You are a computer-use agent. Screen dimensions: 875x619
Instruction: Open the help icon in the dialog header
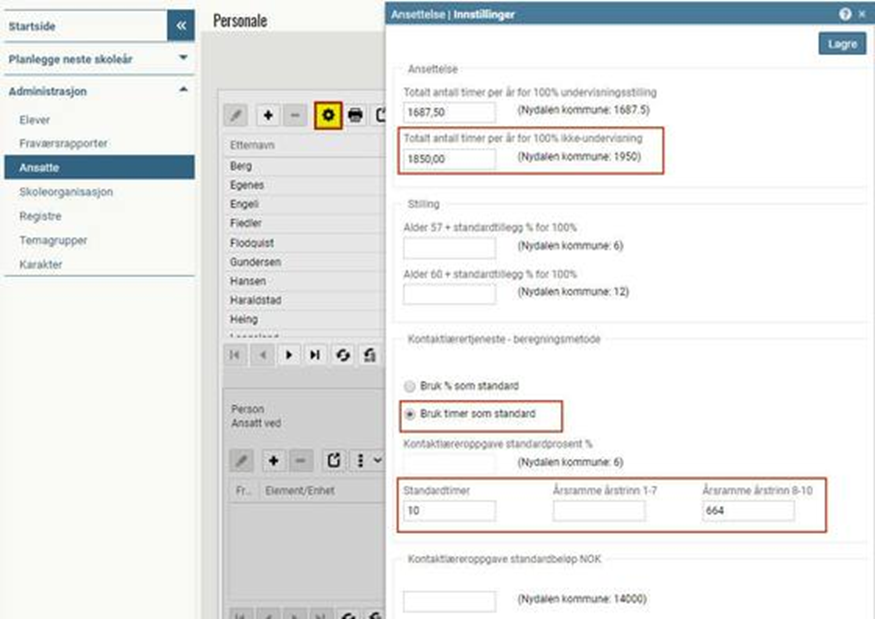[845, 15]
